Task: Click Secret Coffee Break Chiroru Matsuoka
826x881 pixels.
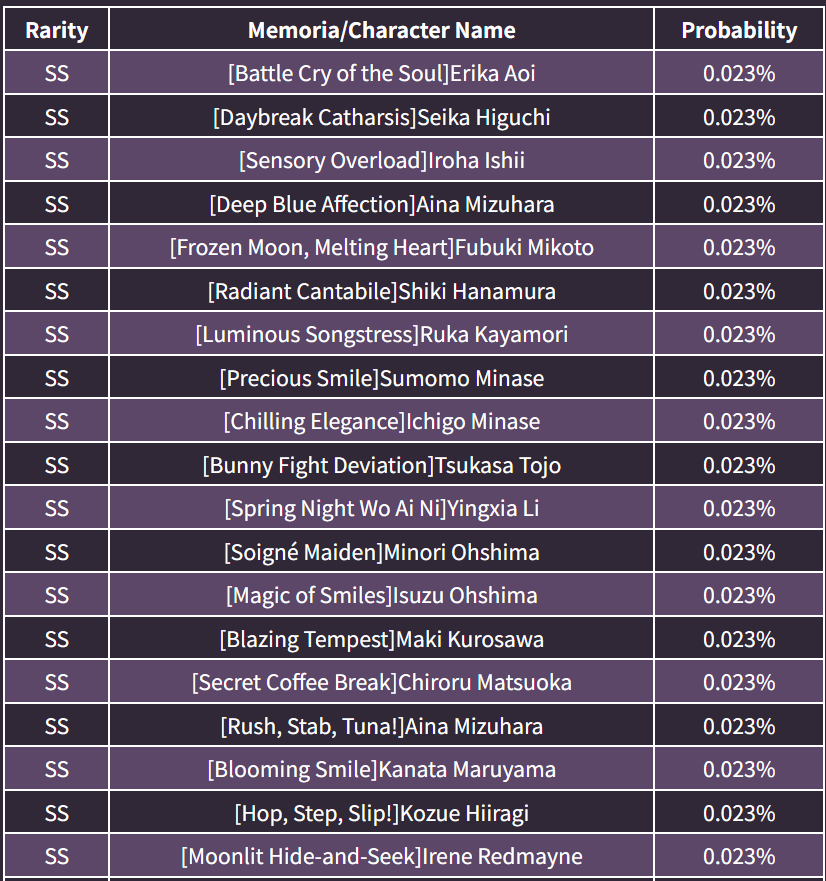Action: 381,682
